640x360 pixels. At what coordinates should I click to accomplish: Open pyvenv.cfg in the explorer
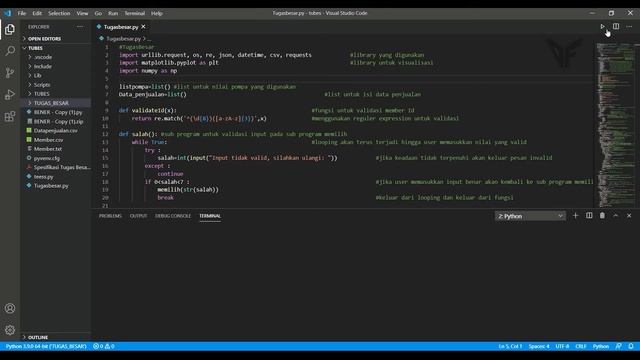(x=47, y=158)
